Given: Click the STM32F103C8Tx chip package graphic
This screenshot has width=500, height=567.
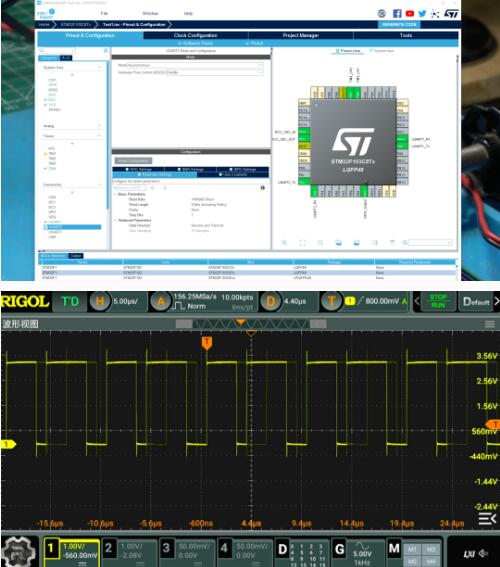Looking at the screenshot, I should click(x=353, y=141).
